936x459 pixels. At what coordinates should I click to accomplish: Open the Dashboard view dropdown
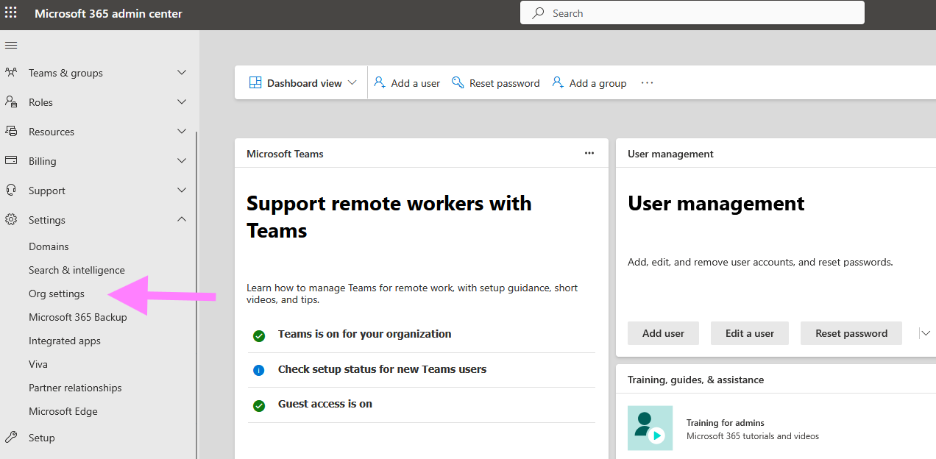[x=303, y=83]
